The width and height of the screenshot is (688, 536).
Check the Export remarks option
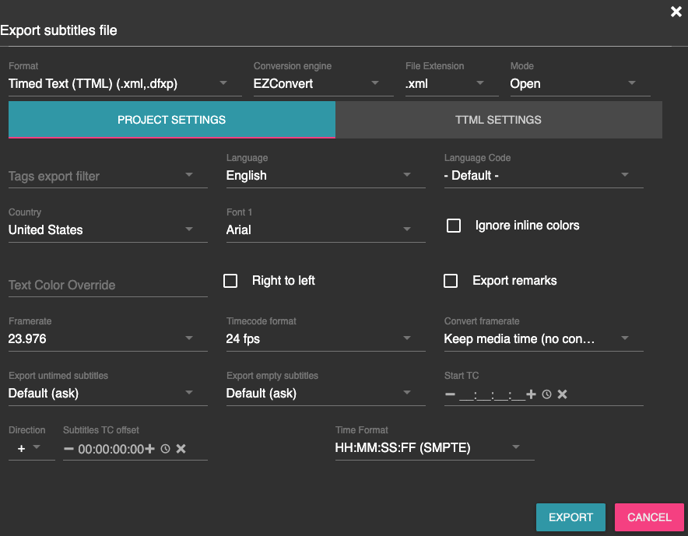click(451, 281)
